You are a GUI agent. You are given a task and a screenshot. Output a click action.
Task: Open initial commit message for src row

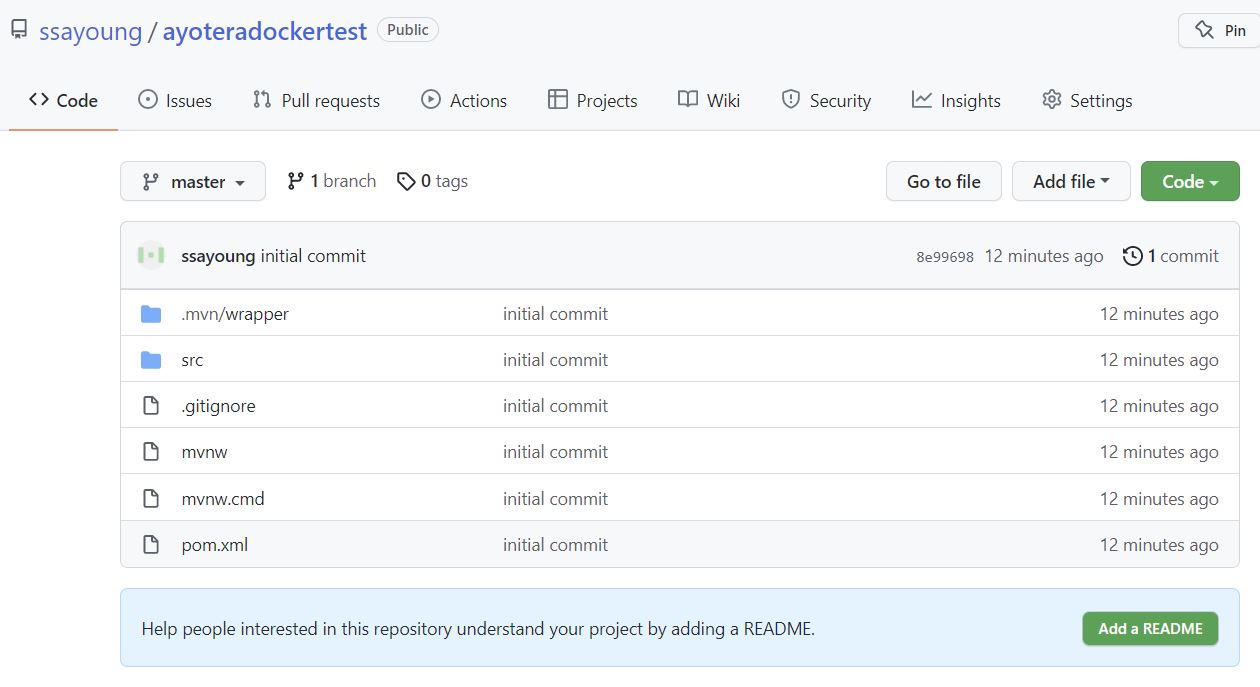point(555,360)
